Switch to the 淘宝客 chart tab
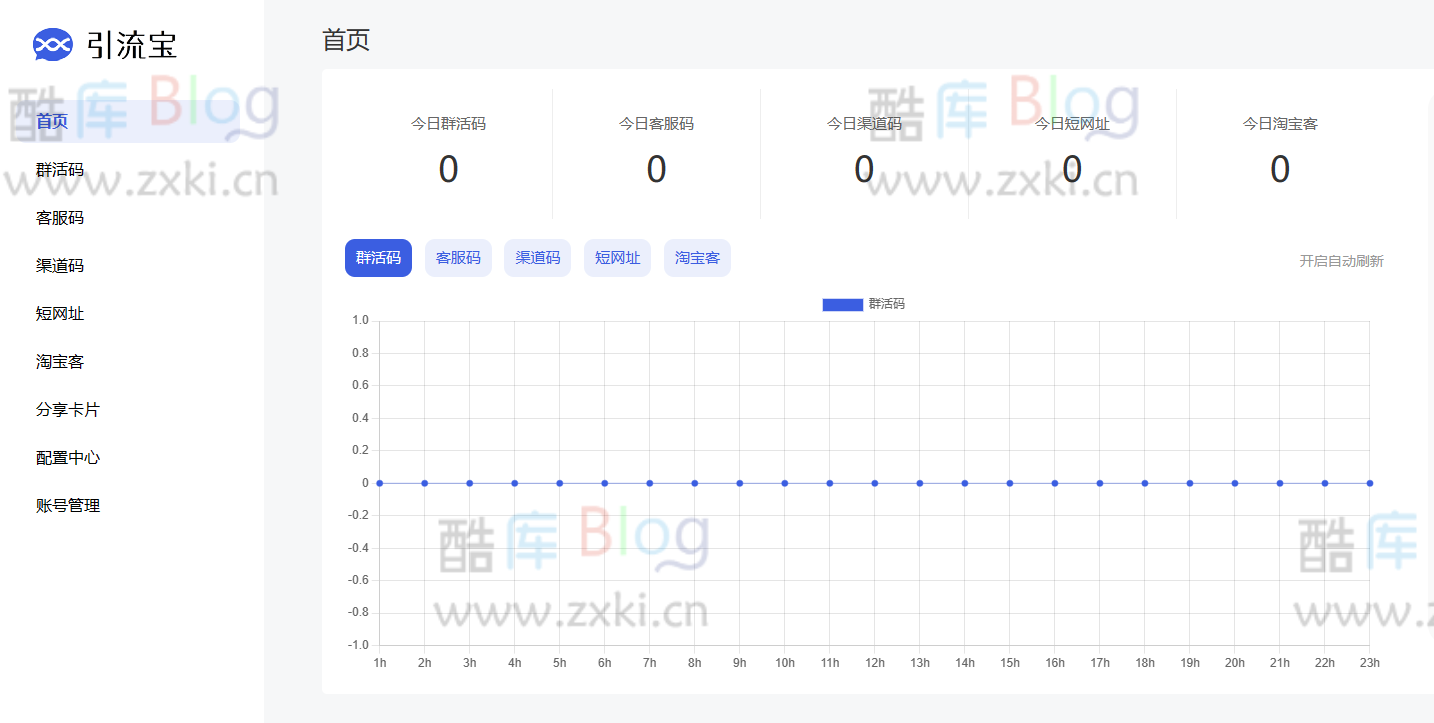The height and width of the screenshot is (723, 1434). pyautogui.click(x=696, y=257)
